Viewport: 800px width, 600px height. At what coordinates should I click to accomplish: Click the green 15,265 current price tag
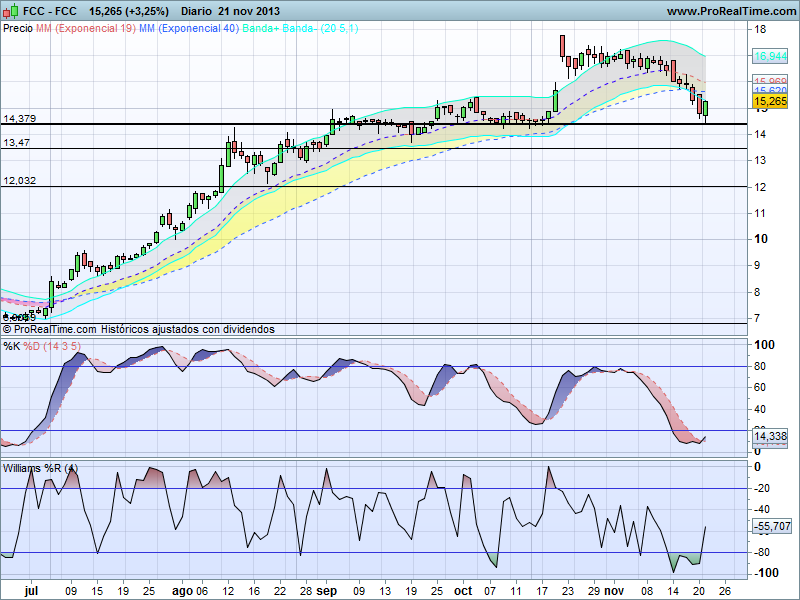click(x=769, y=101)
